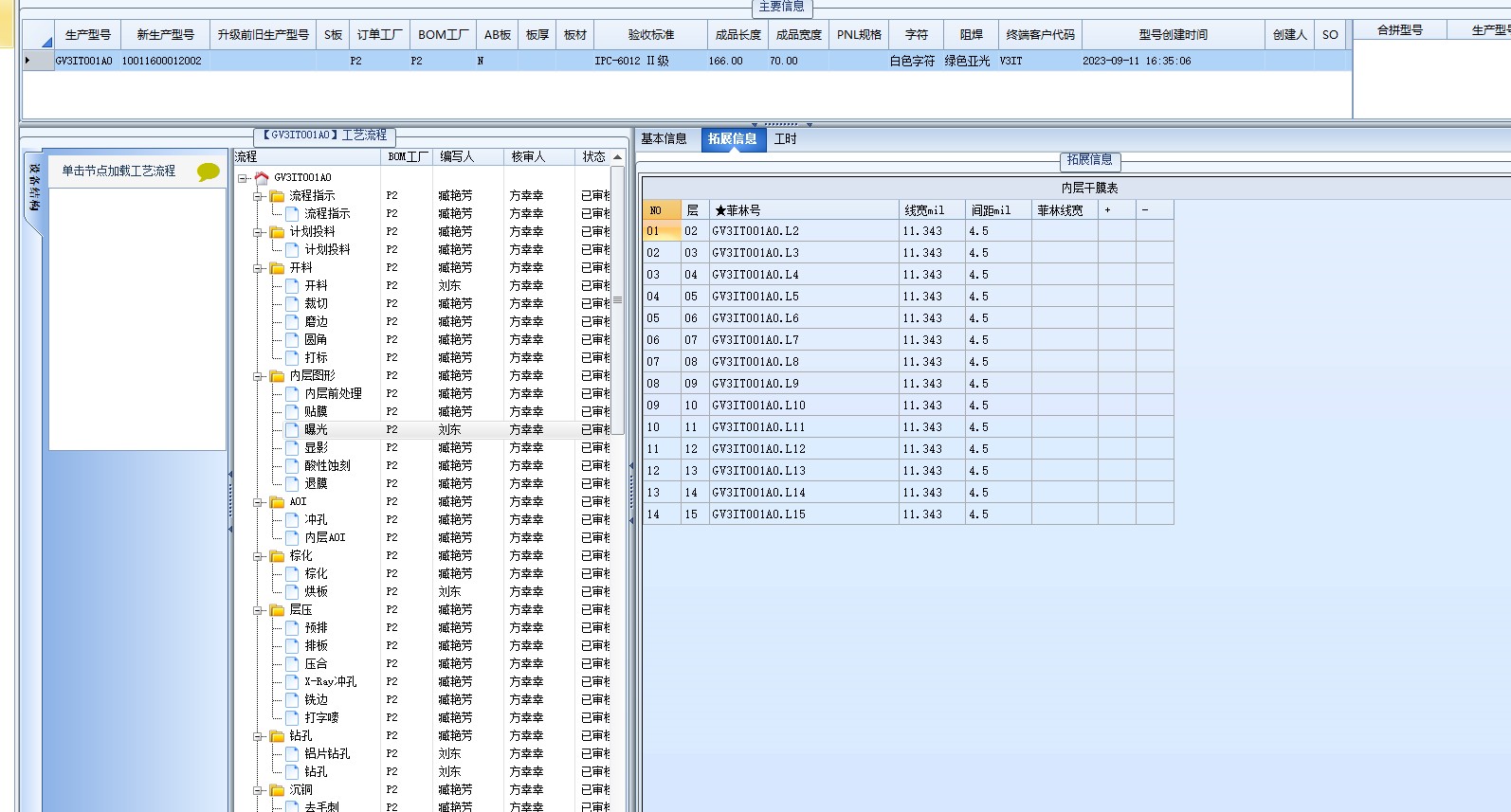
Task: Click the yellow speech bubble icon
Action: coord(209,171)
